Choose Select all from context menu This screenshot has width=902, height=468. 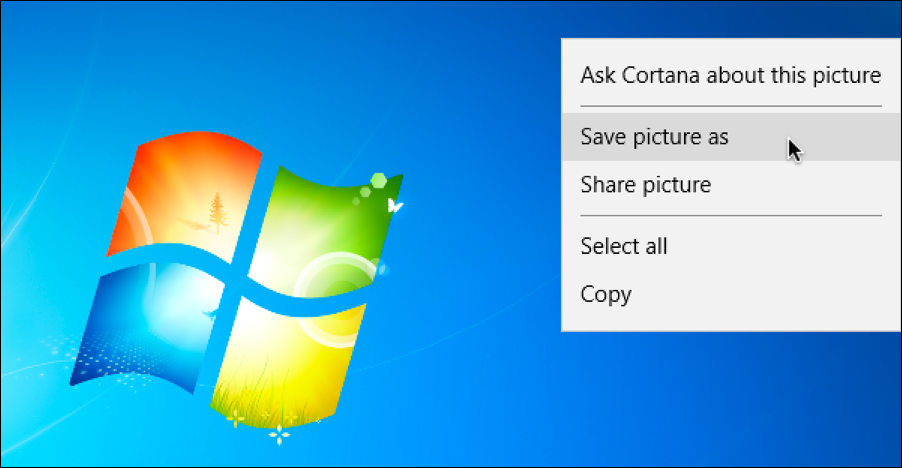click(731, 246)
